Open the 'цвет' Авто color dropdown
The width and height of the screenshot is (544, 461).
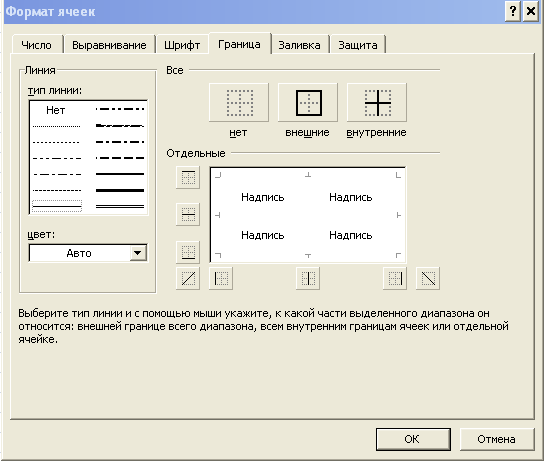[138, 253]
